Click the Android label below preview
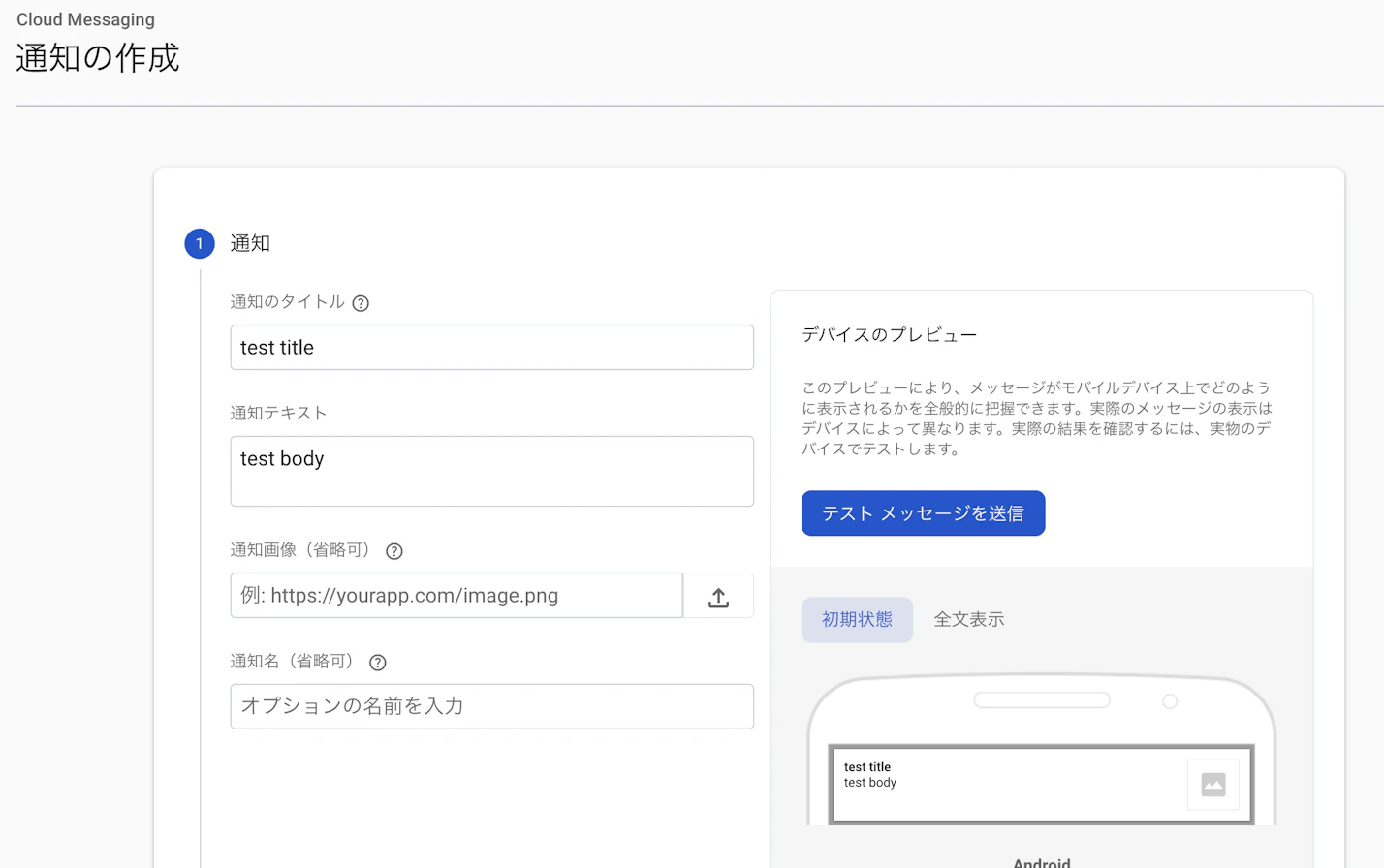Viewport: 1384px width, 868px height. click(1042, 862)
